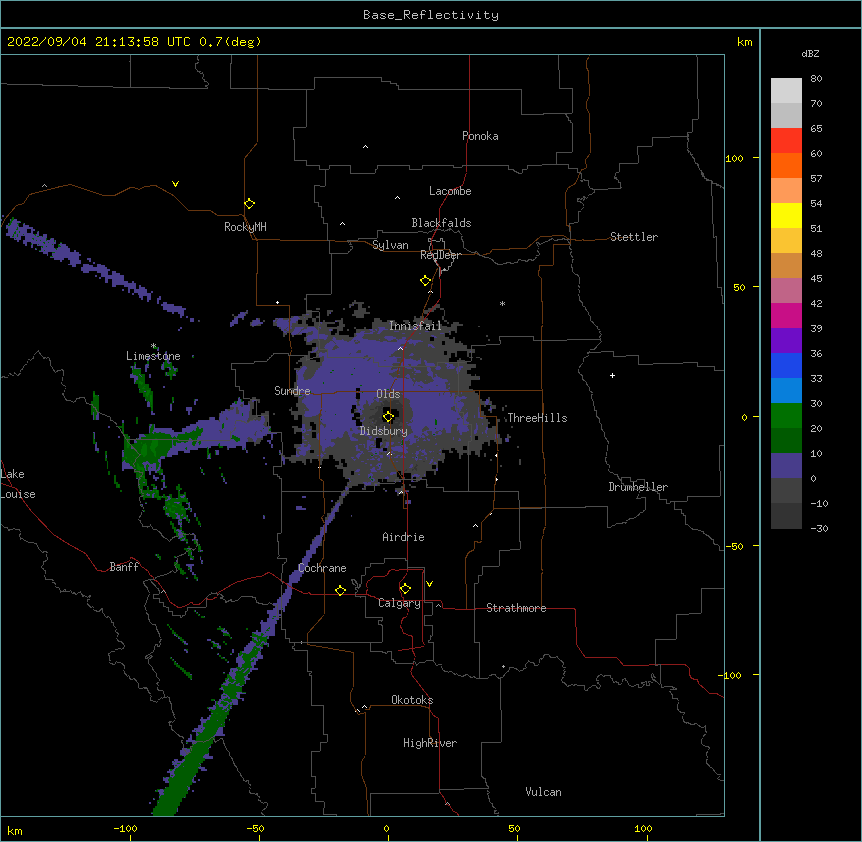862x842 pixels.
Task: Click the Lacombe city label
Action: click(x=450, y=191)
